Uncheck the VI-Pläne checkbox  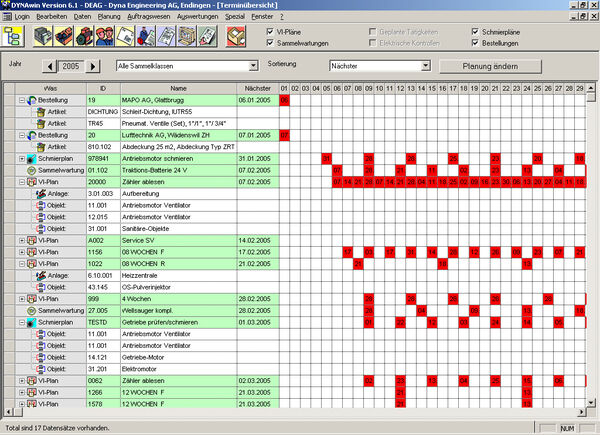[x=271, y=32]
